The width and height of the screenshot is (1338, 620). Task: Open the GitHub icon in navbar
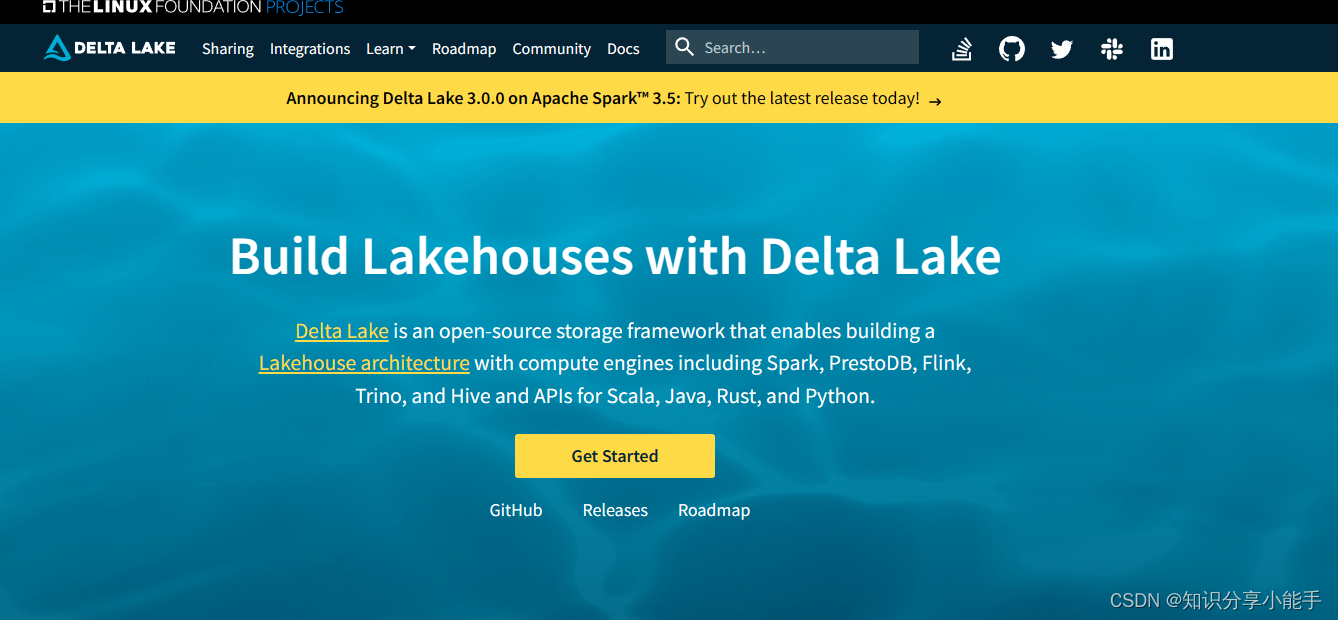pos(1012,48)
